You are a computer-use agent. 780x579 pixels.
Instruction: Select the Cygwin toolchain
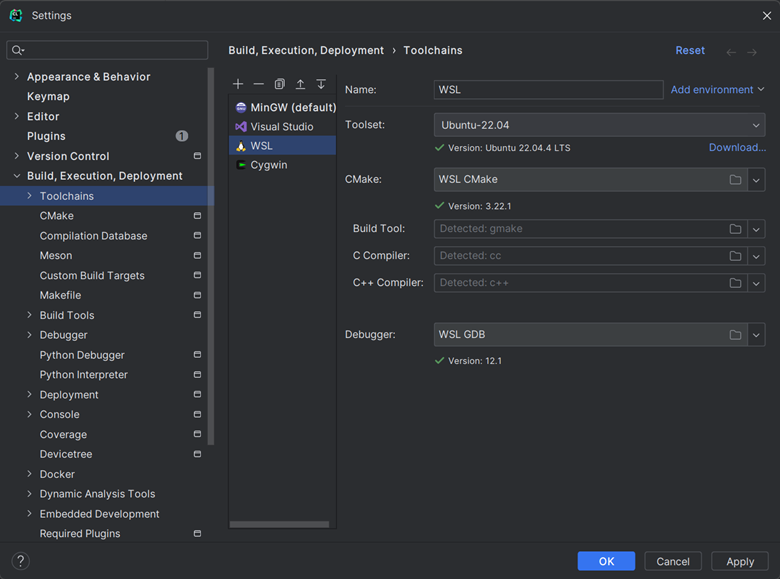point(283,165)
